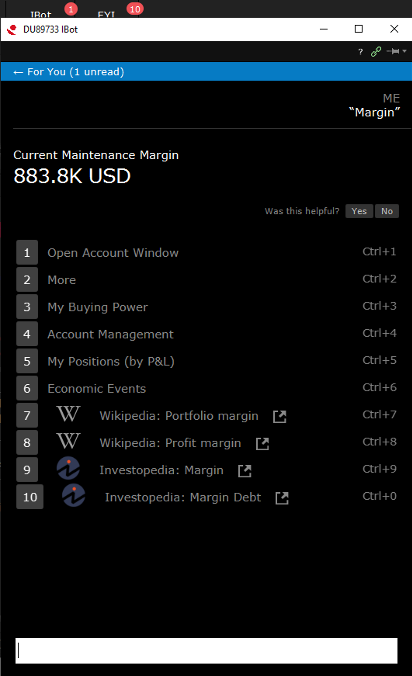Select option 1 Open Account Window
The image size is (412, 676).
[x=206, y=253]
